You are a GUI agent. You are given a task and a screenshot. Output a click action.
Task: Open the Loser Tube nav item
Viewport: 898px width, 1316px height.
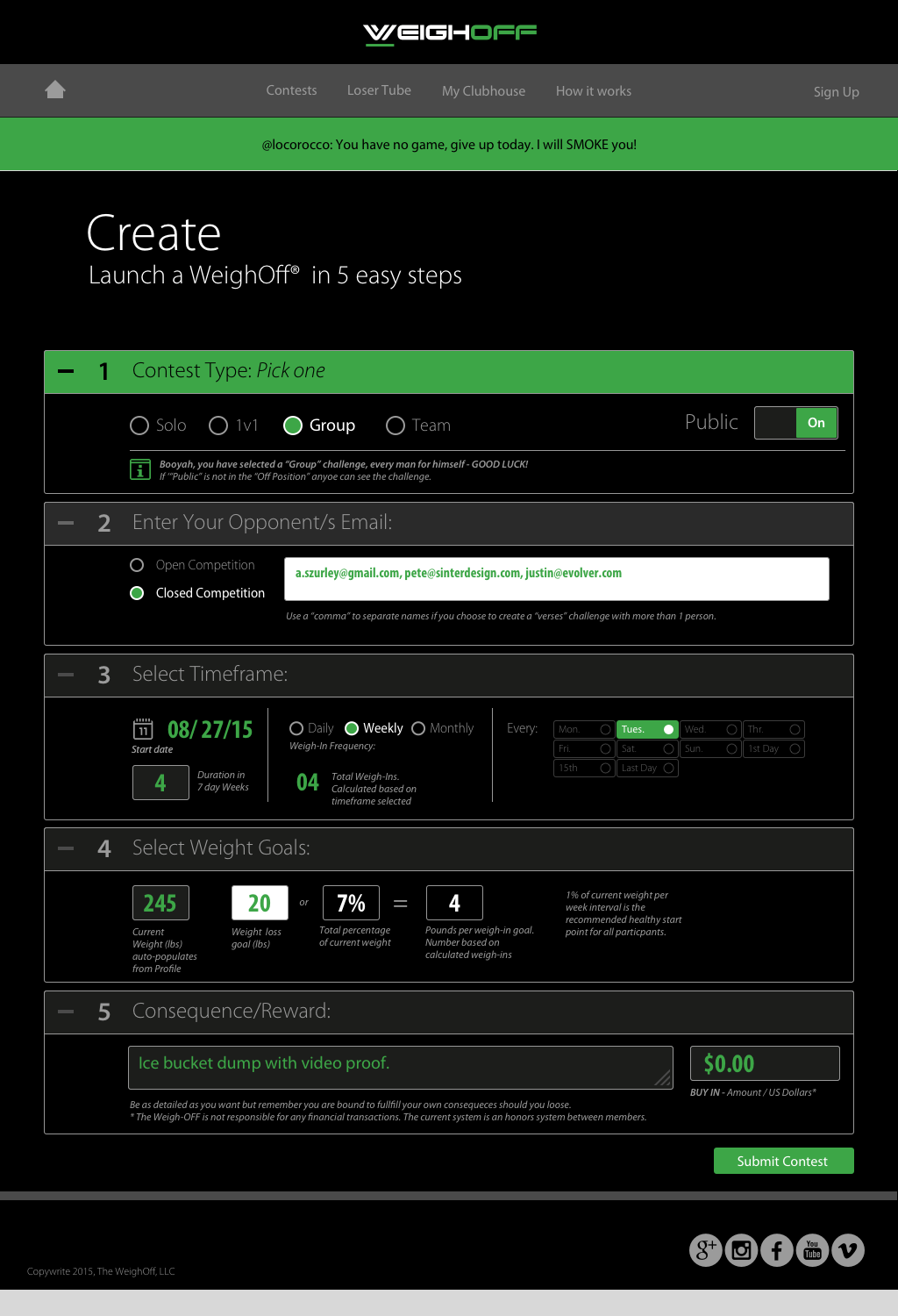click(379, 90)
